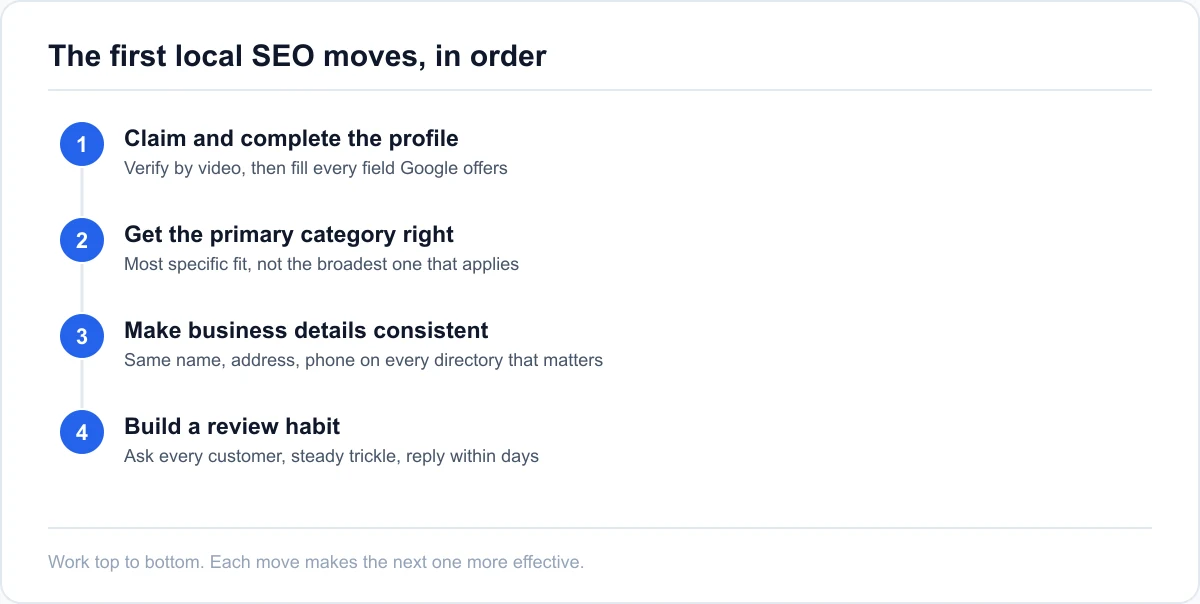
Task: Click the connector line between steps 2 and 3
Action: click(x=82, y=289)
